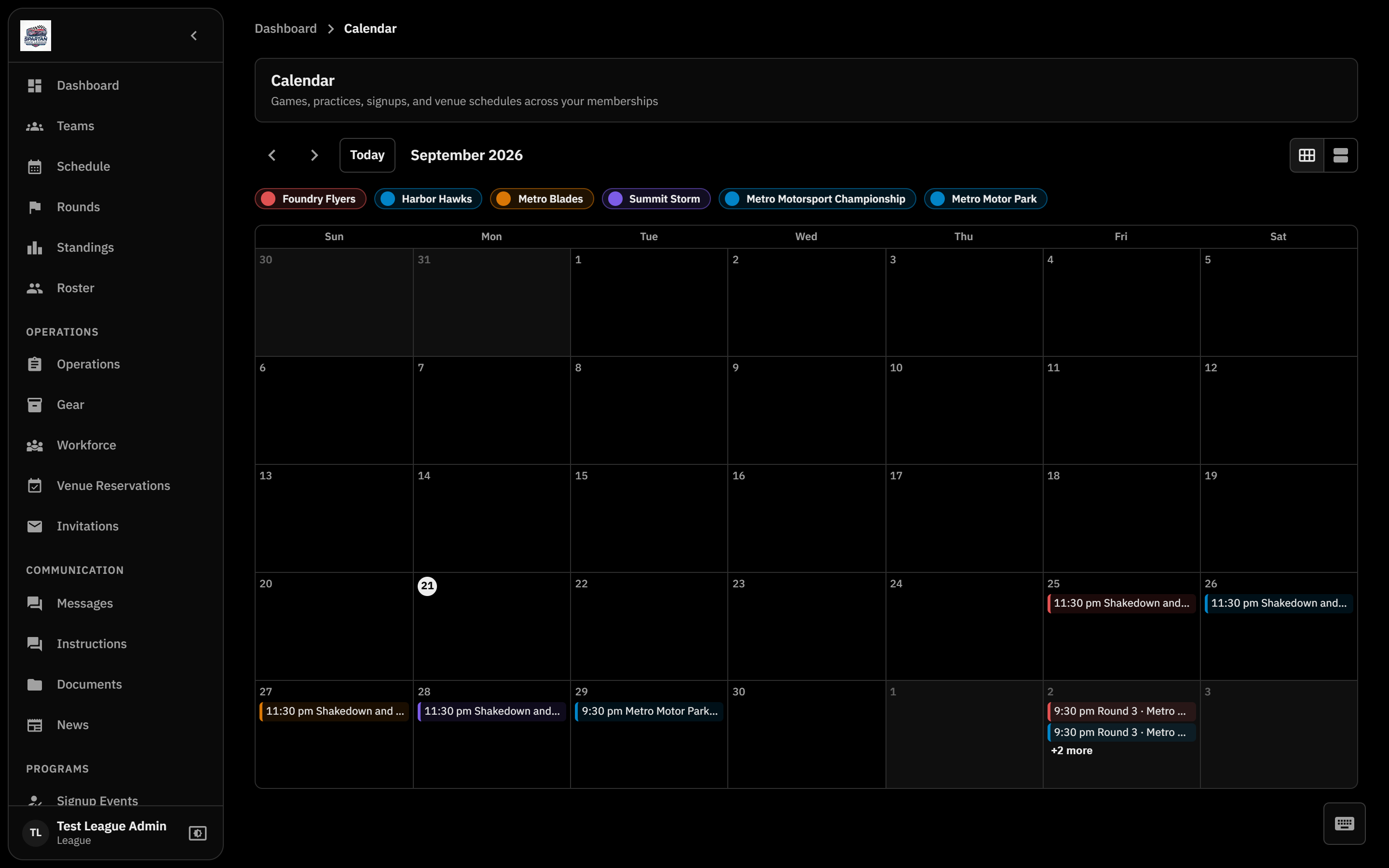Open News via the newspaper icon

[x=35, y=725]
